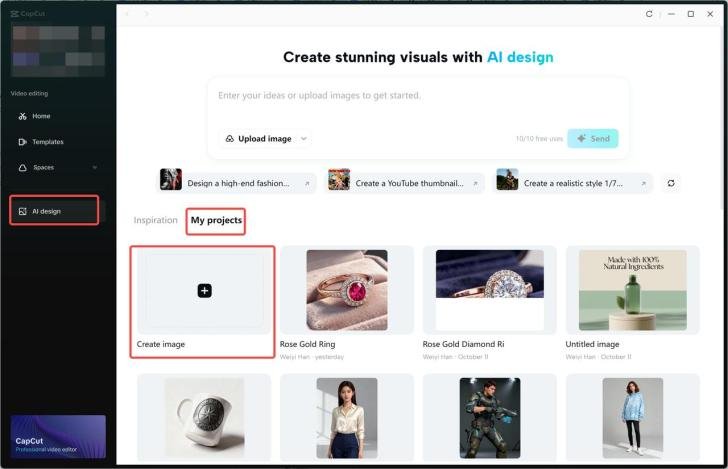
Task: Click the forward navigation arrow
Action: [147, 14]
